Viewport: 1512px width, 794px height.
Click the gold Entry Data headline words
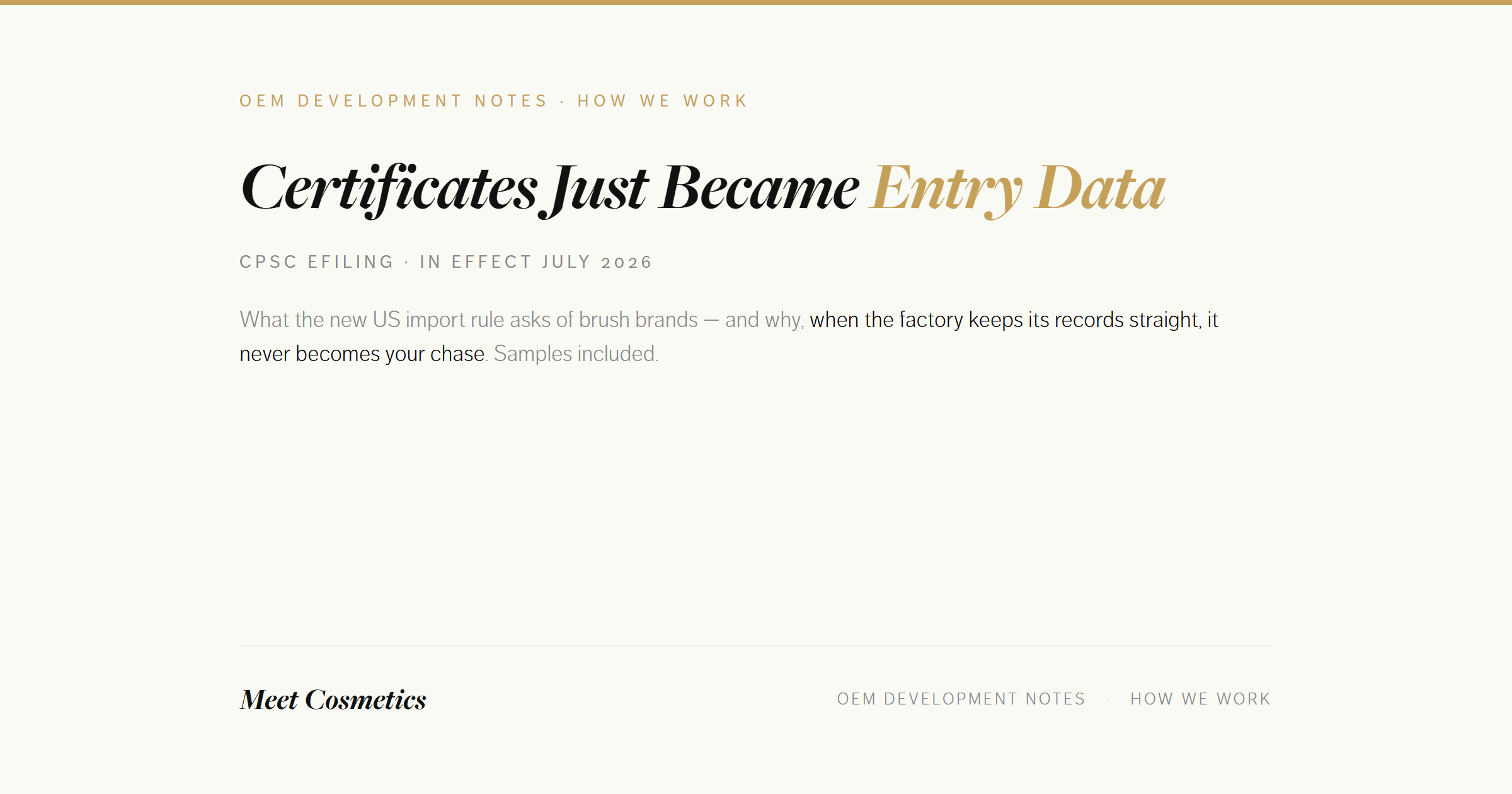tap(1017, 189)
